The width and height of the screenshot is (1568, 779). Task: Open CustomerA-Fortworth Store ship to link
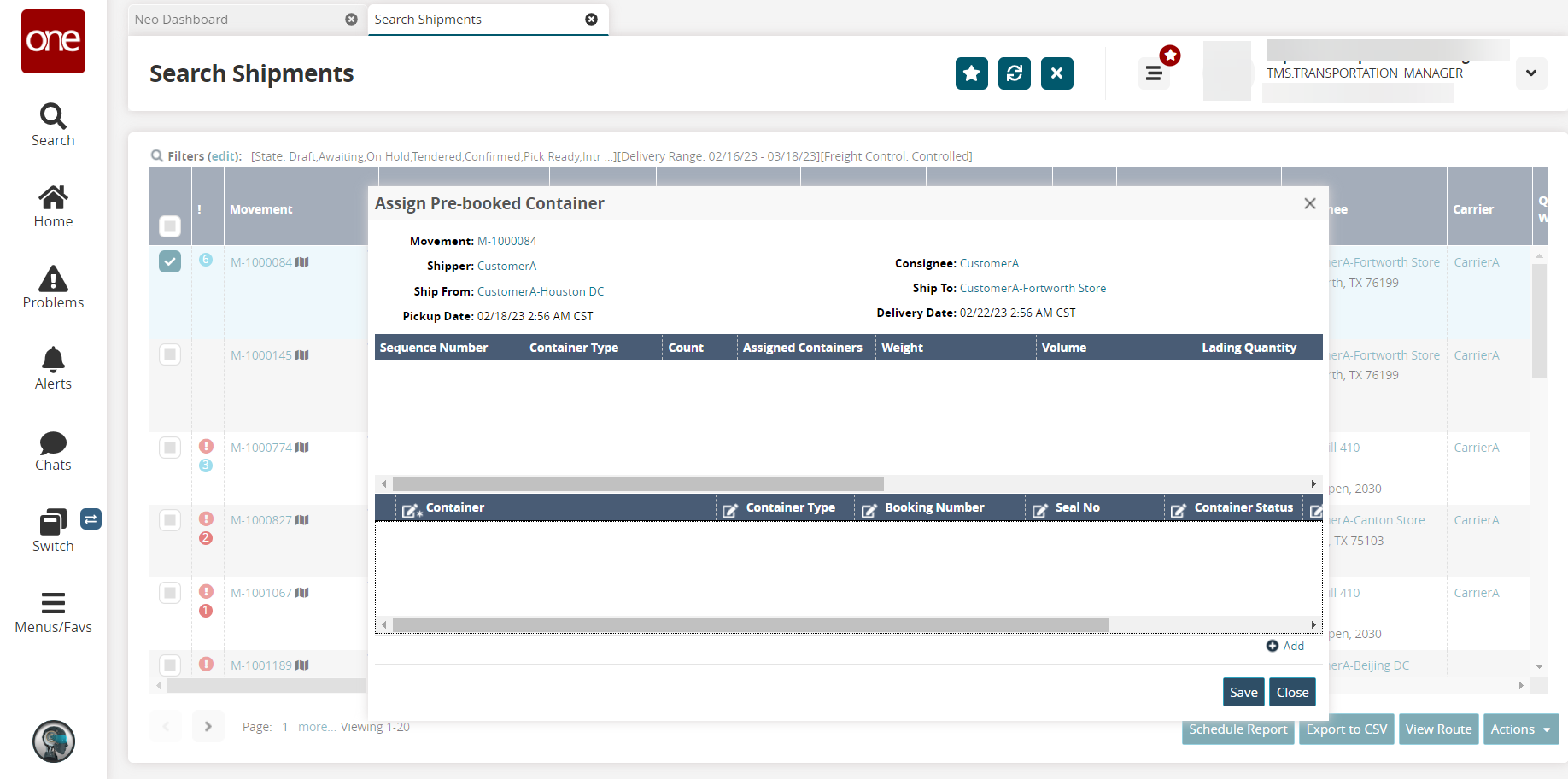(x=1033, y=288)
